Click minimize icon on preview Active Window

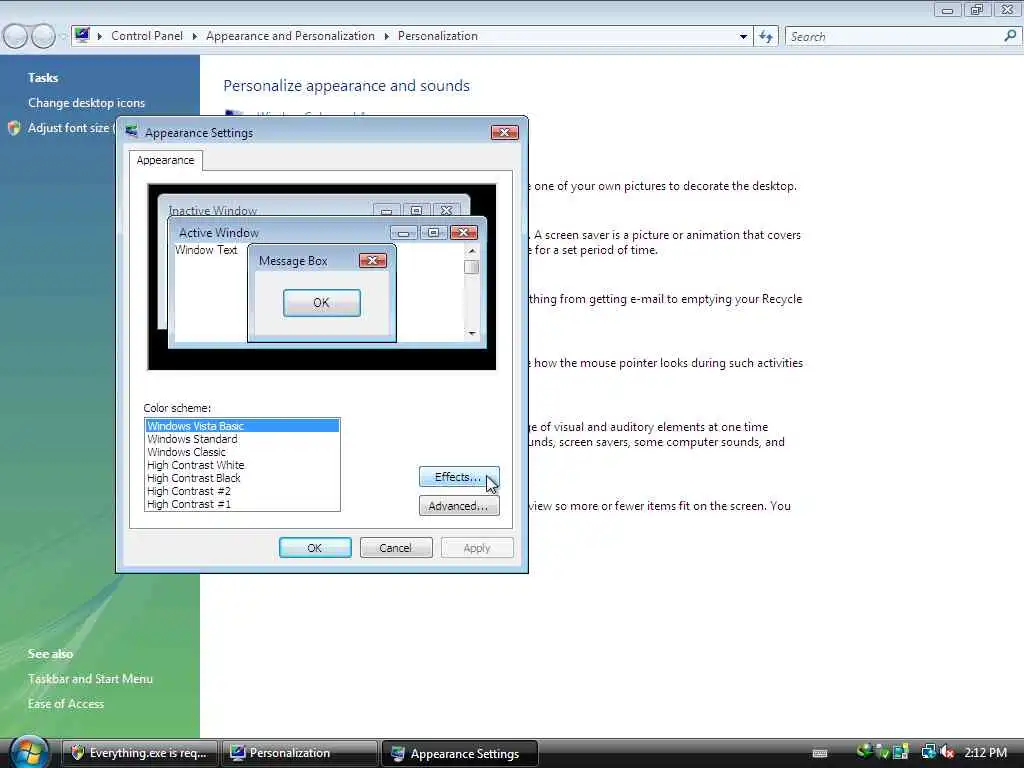[404, 232]
